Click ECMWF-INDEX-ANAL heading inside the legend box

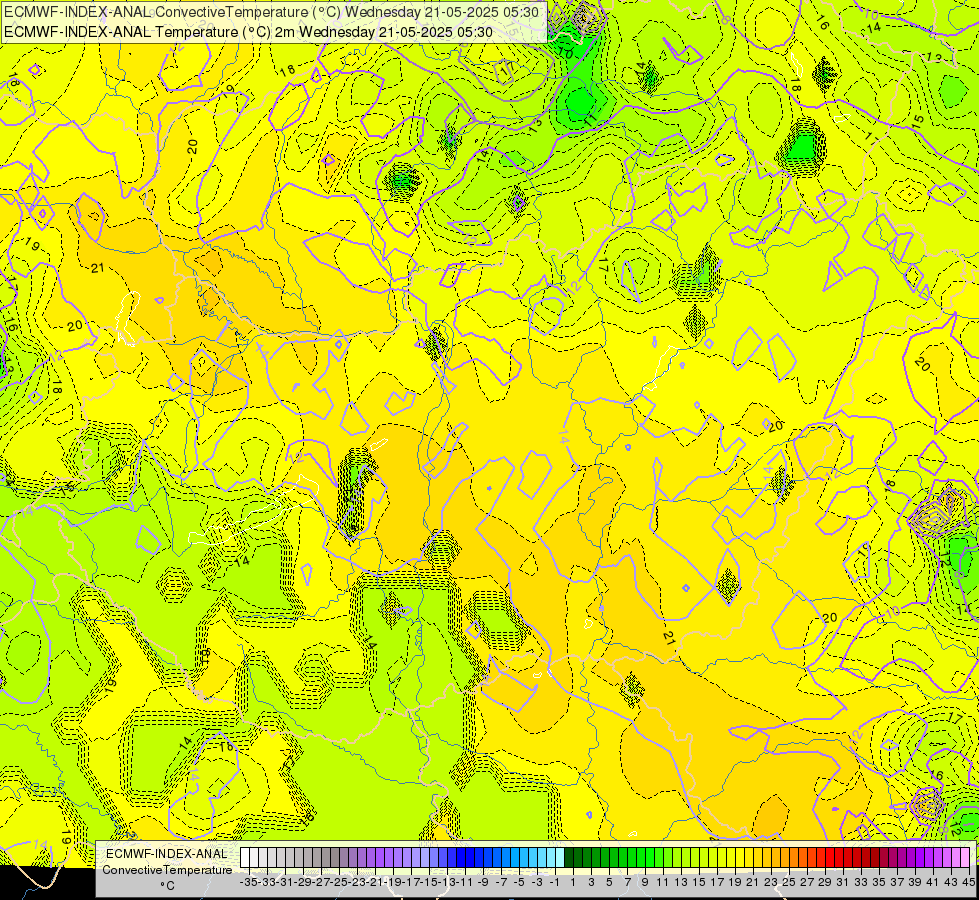(x=167, y=854)
